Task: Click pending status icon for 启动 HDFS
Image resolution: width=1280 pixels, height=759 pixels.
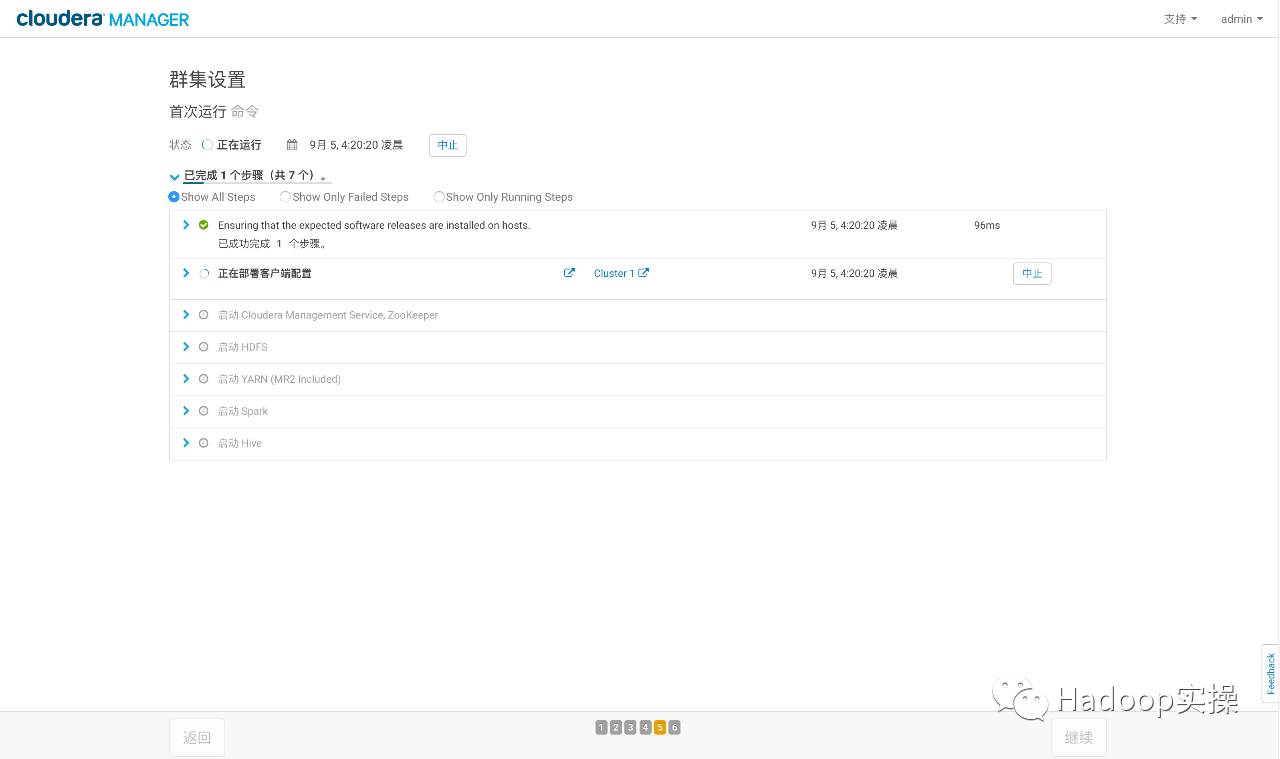Action: [x=204, y=347]
